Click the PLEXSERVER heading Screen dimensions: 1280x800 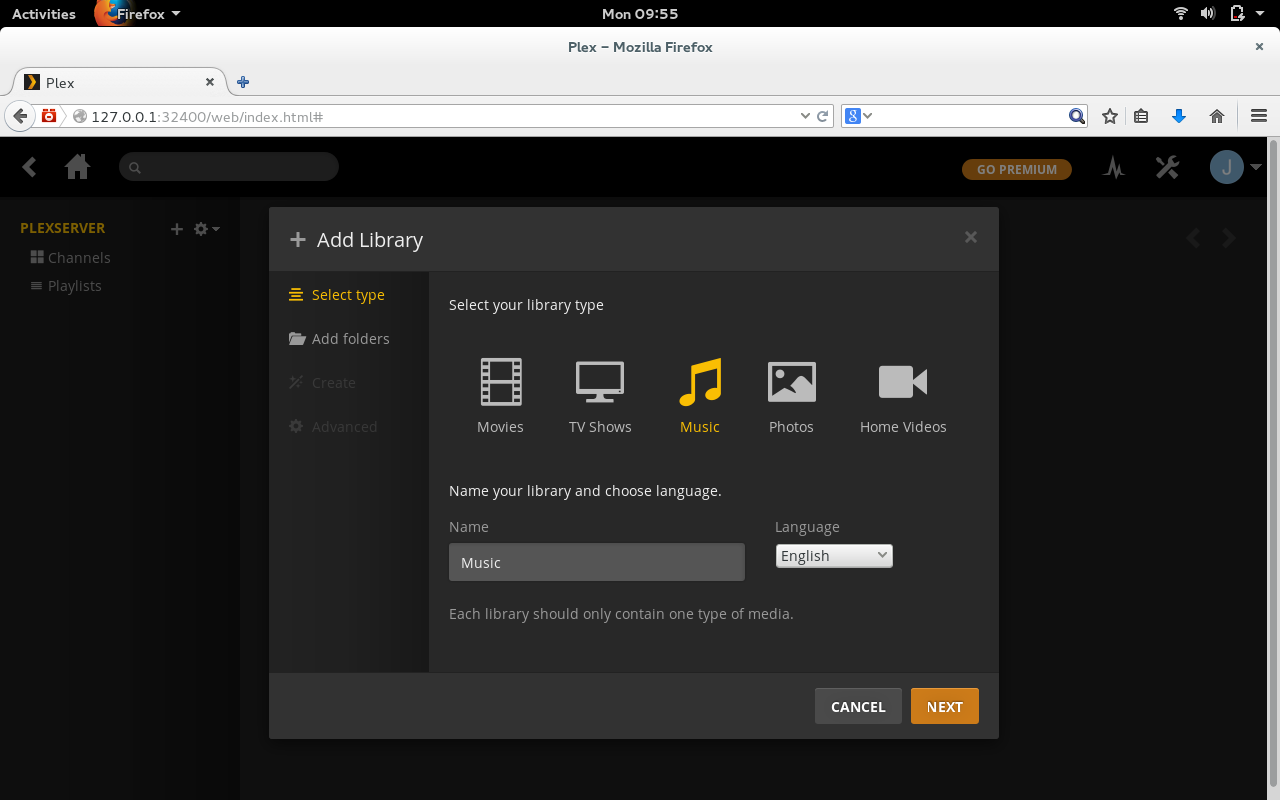tap(62, 228)
